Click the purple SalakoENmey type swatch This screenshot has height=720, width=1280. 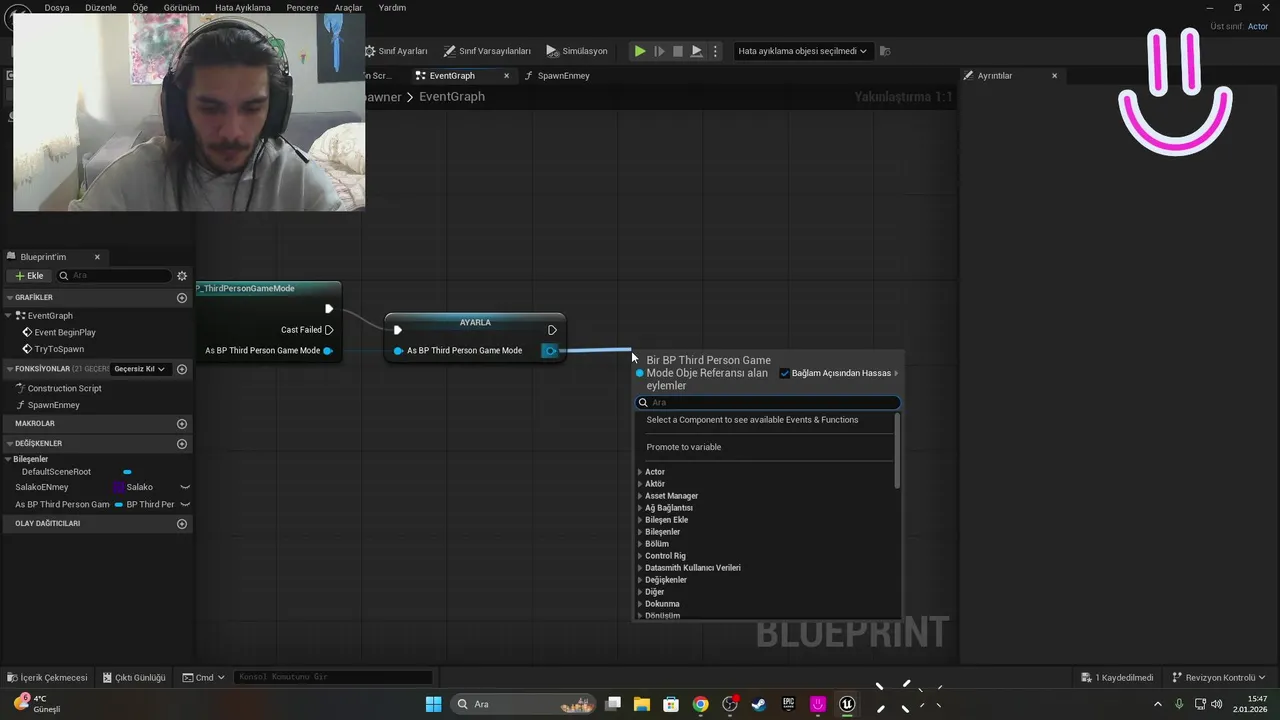[x=118, y=487]
